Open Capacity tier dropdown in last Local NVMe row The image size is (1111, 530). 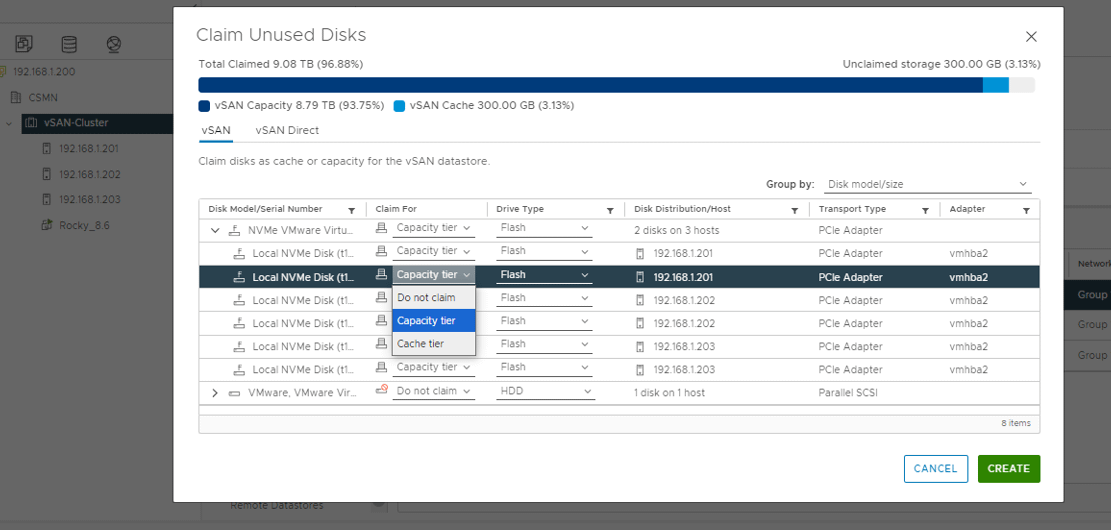pyautogui.click(x=434, y=367)
